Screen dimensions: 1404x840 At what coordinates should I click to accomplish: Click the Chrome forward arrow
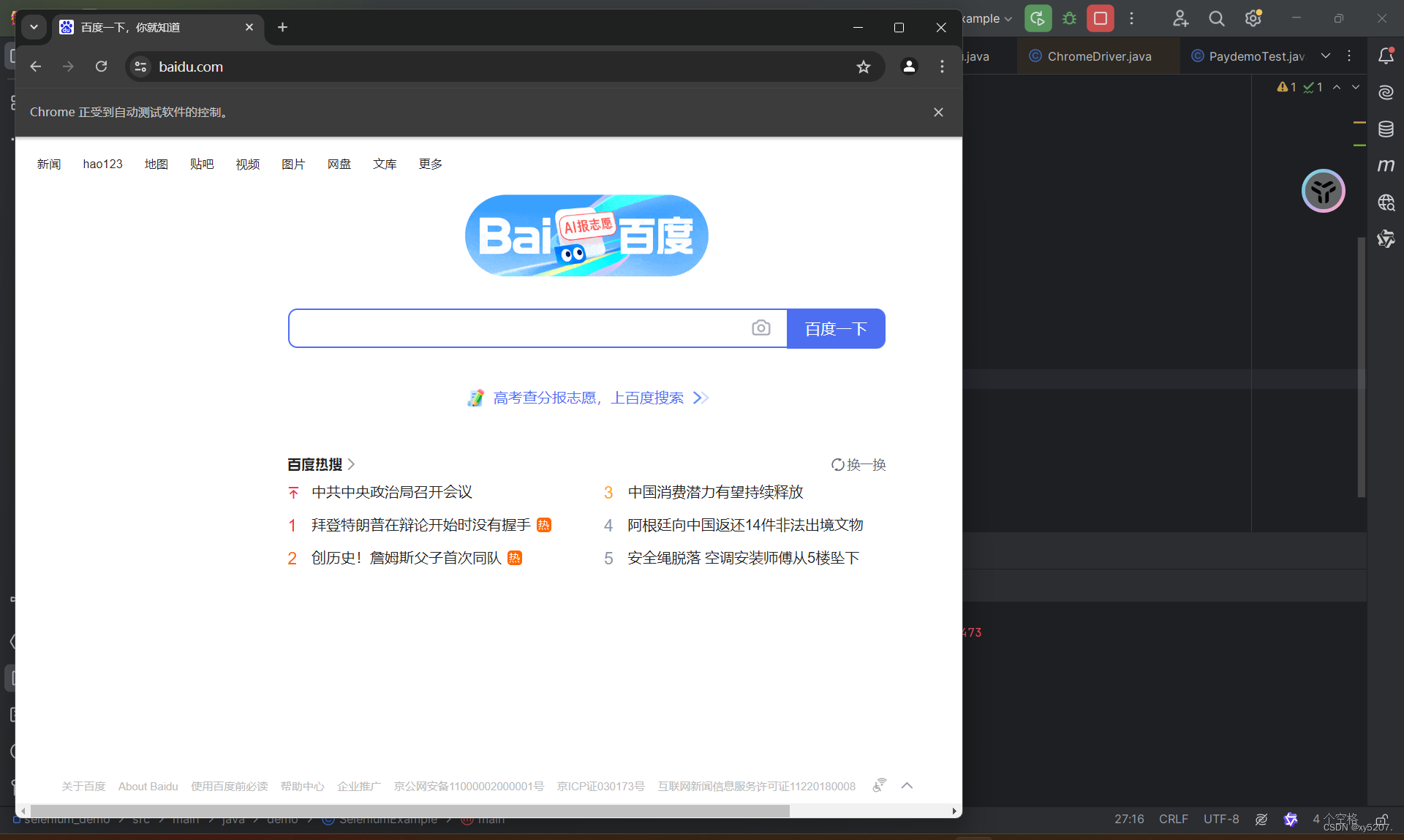(68, 67)
